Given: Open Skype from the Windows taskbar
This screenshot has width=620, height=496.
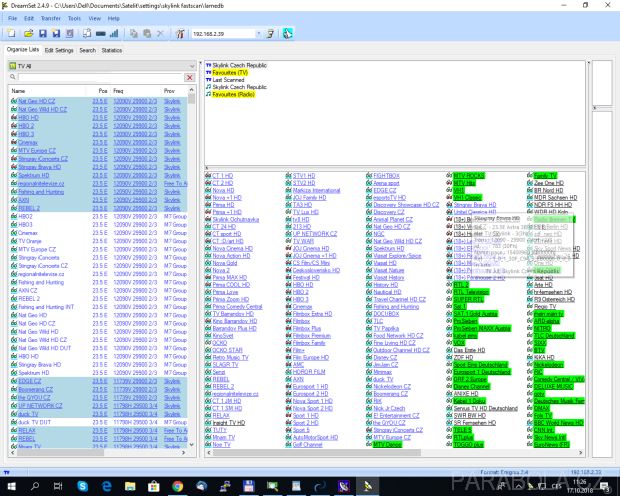Looking at the screenshot, I should [83, 486].
